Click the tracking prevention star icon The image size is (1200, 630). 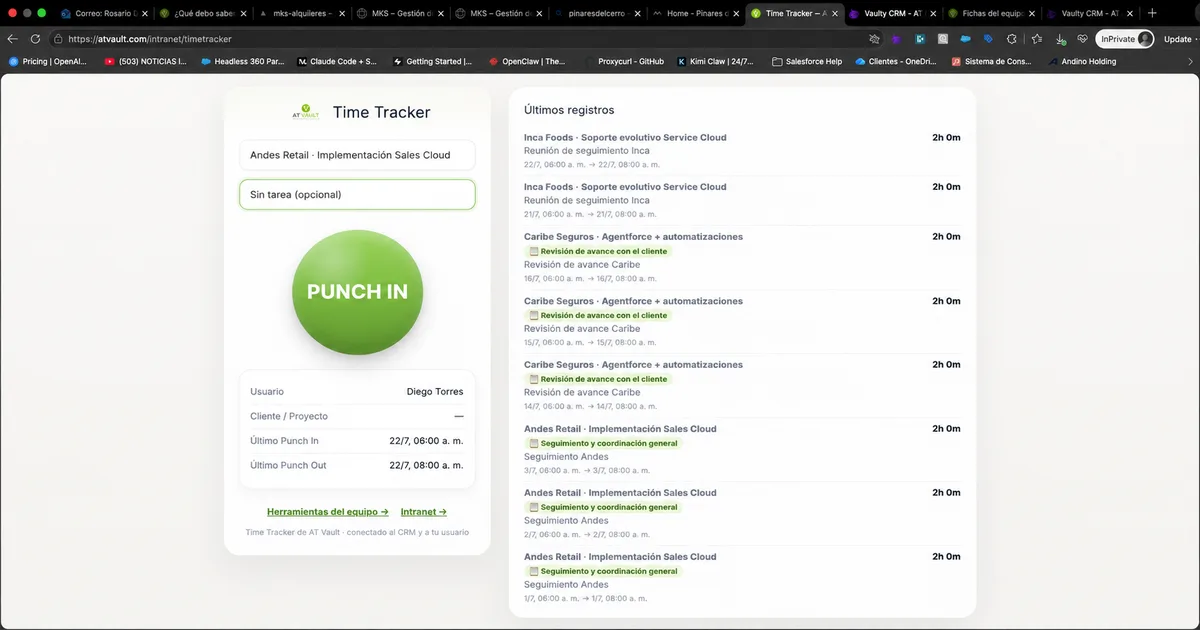tap(875, 39)
